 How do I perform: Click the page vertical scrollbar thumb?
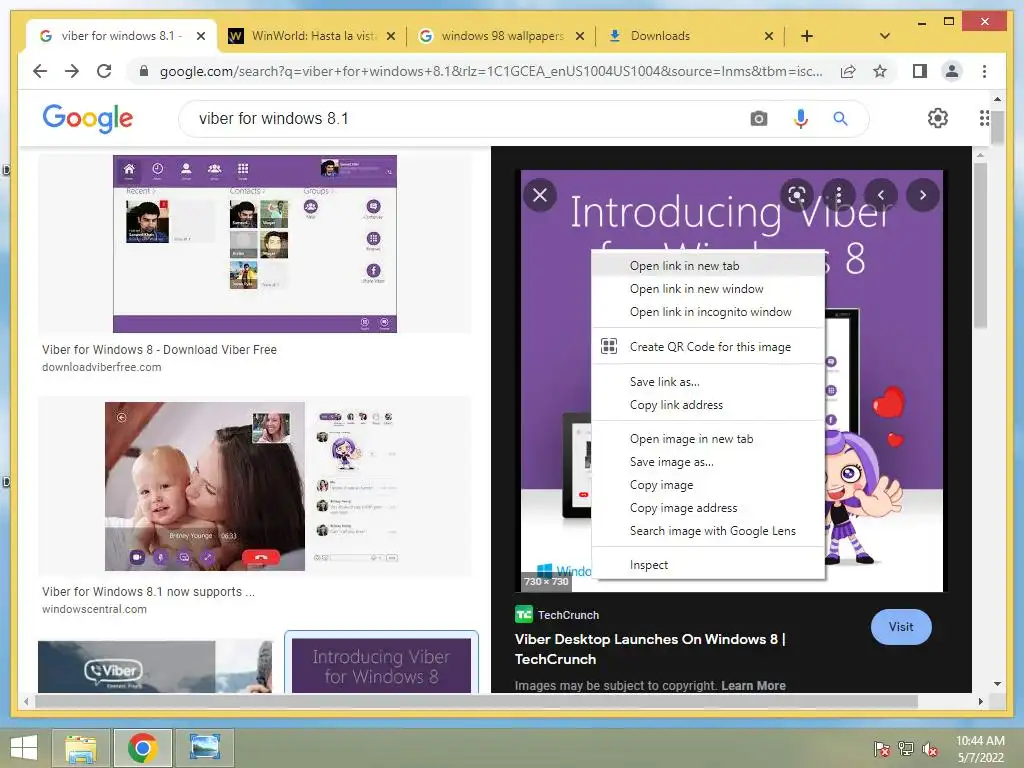point(997,127)
